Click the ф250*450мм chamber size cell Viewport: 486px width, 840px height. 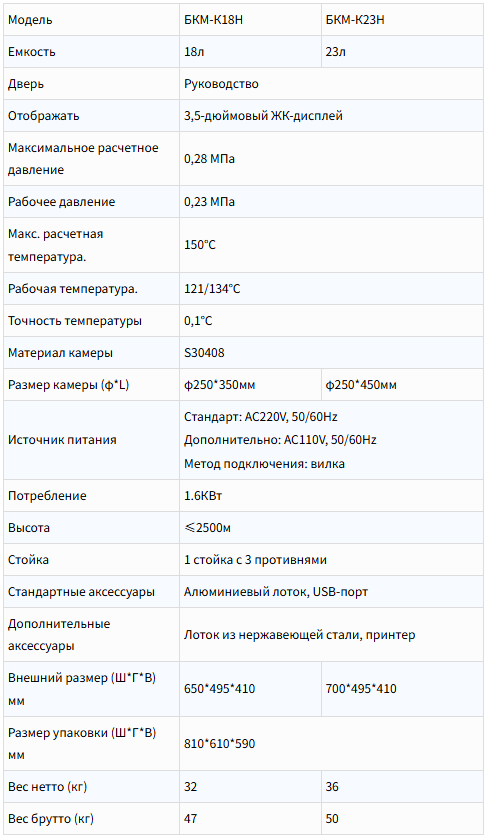[402, 385]
